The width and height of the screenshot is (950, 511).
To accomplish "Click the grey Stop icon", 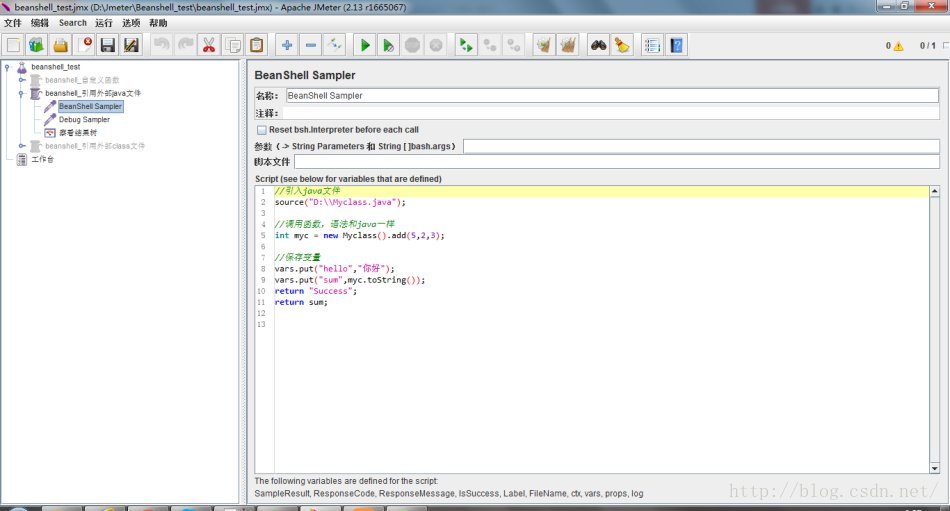I will pos(412,45).
